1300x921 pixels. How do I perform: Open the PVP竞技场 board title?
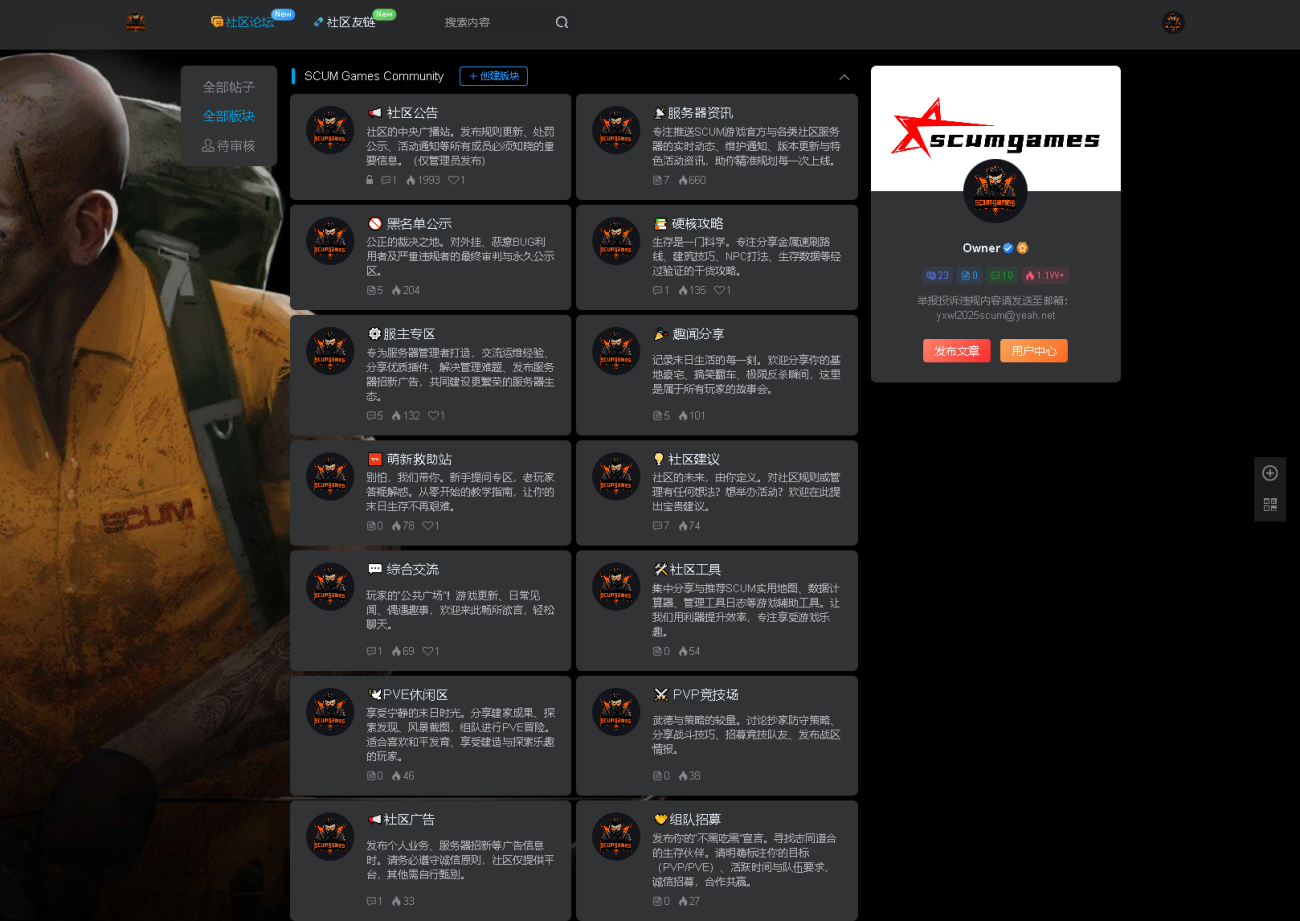click(704, 694)
